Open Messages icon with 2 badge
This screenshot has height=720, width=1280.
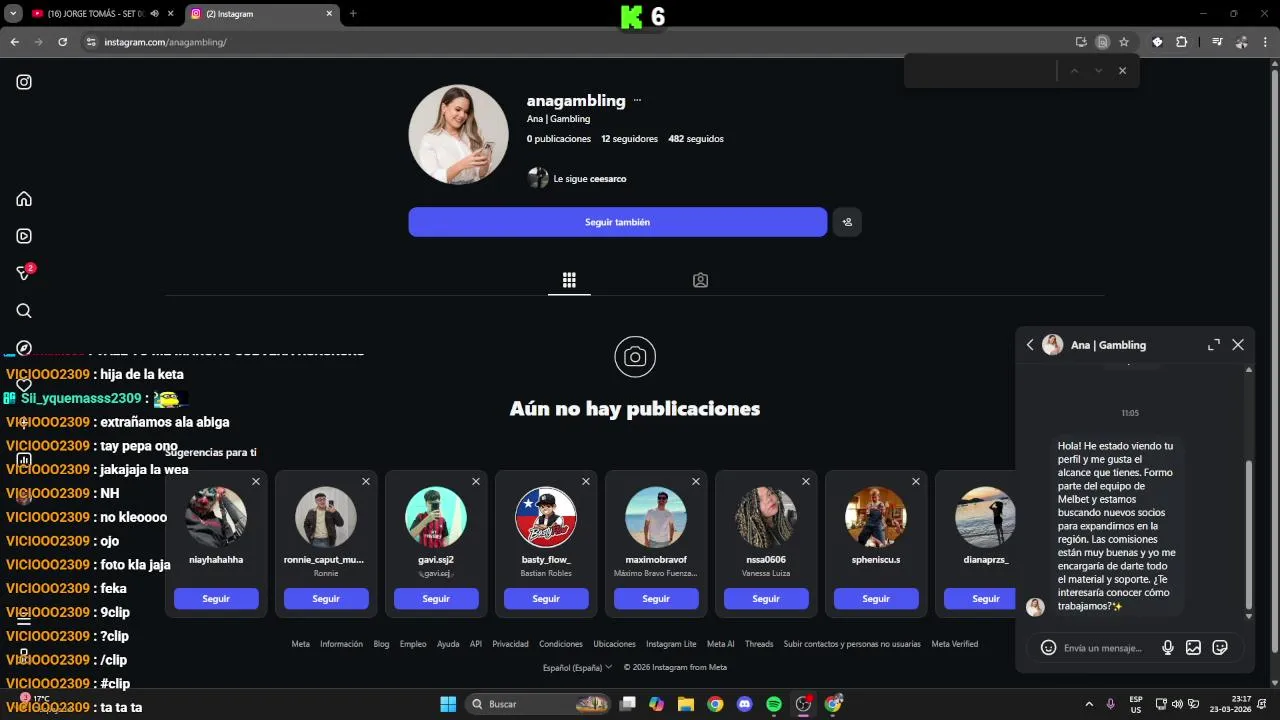25,272
